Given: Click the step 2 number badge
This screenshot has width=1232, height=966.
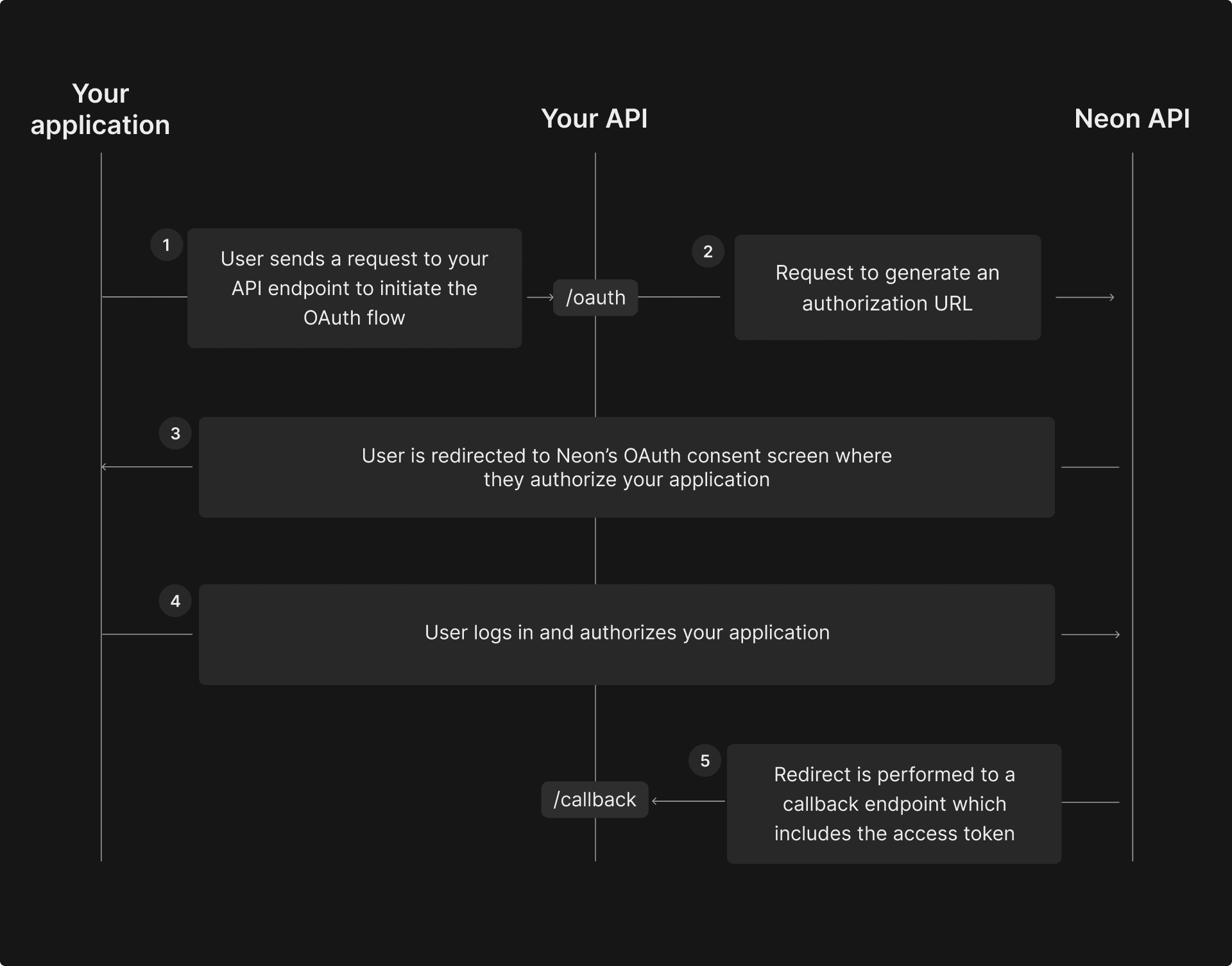Looking at the screenshot, I should (x=708, y=251).
